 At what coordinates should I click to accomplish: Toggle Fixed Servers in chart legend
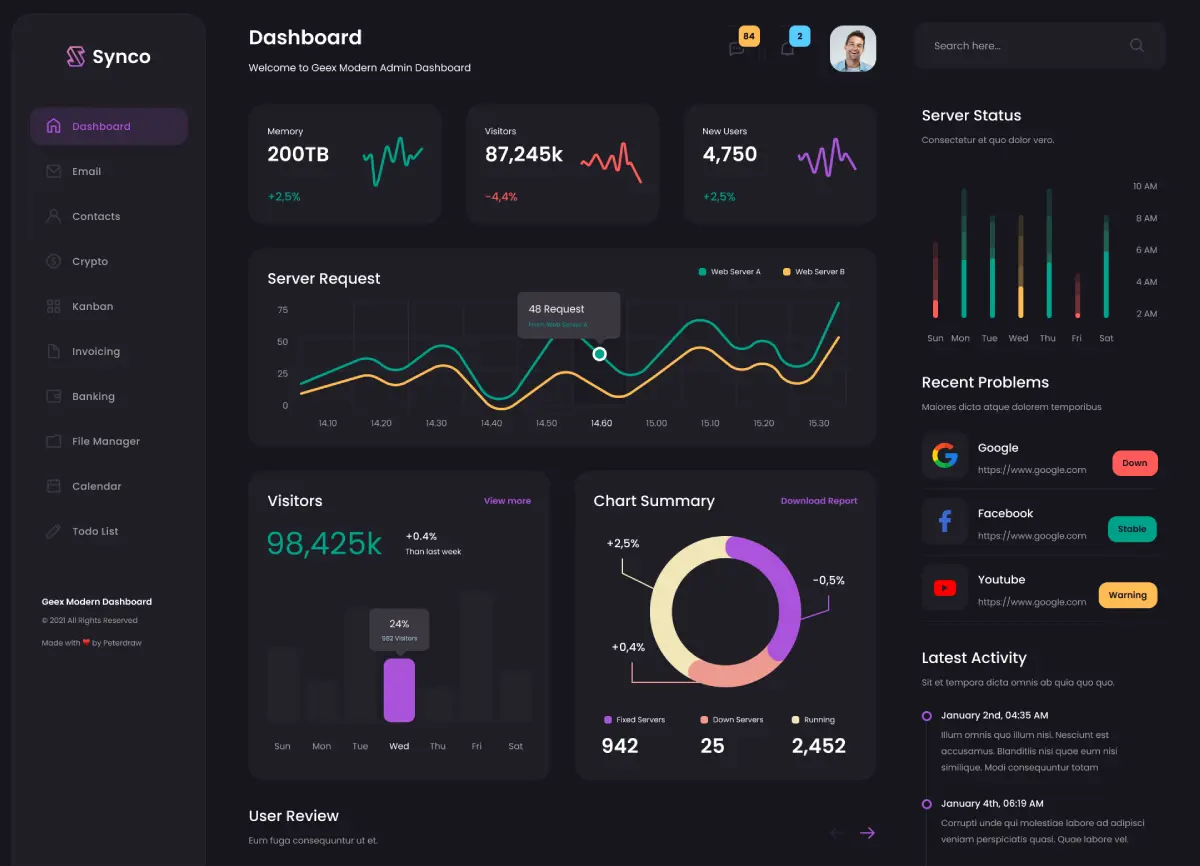(640, 719)
